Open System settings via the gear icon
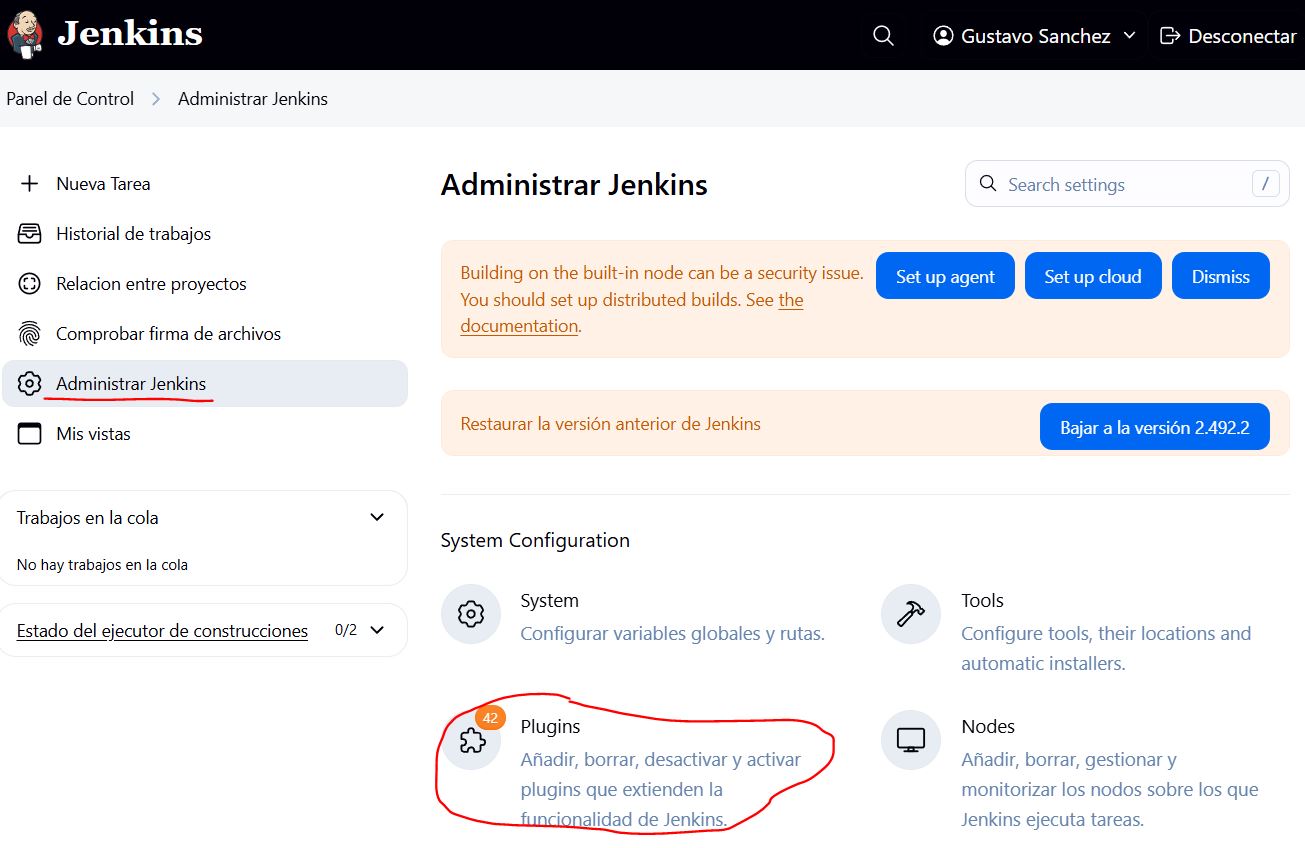The width and height of the screenshot is (1305, 848). coord(470,614)
